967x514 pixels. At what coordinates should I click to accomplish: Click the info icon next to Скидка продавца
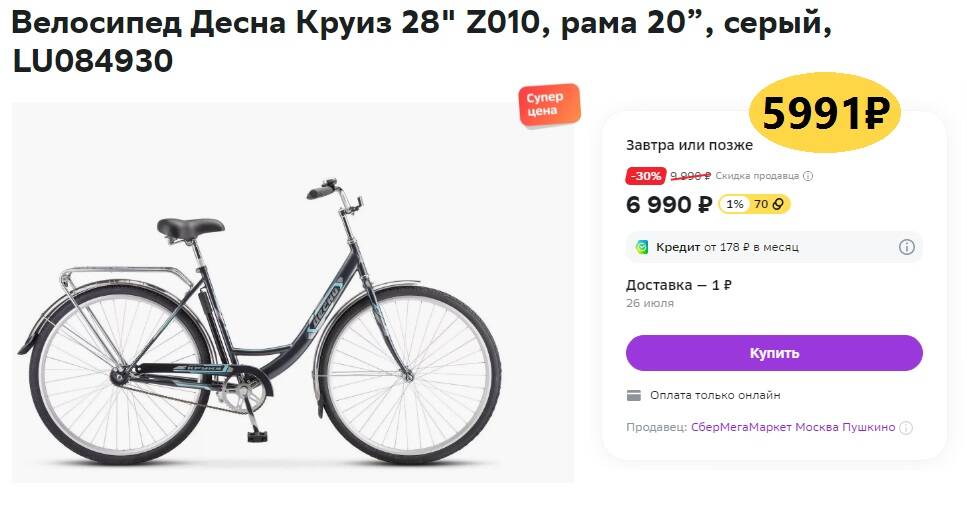(x=808, y=176)
